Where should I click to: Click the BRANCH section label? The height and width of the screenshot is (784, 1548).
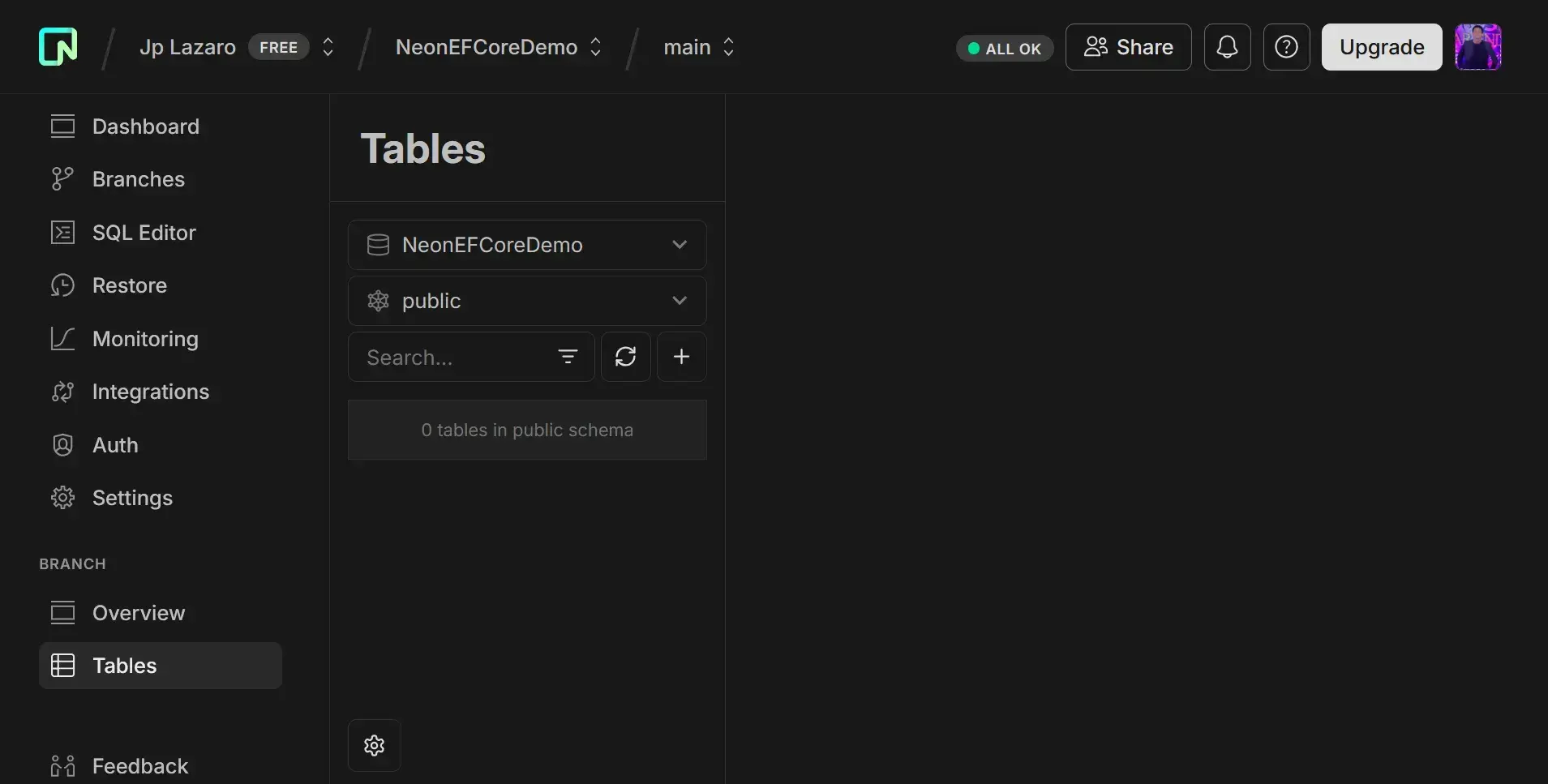coord(72,563)
